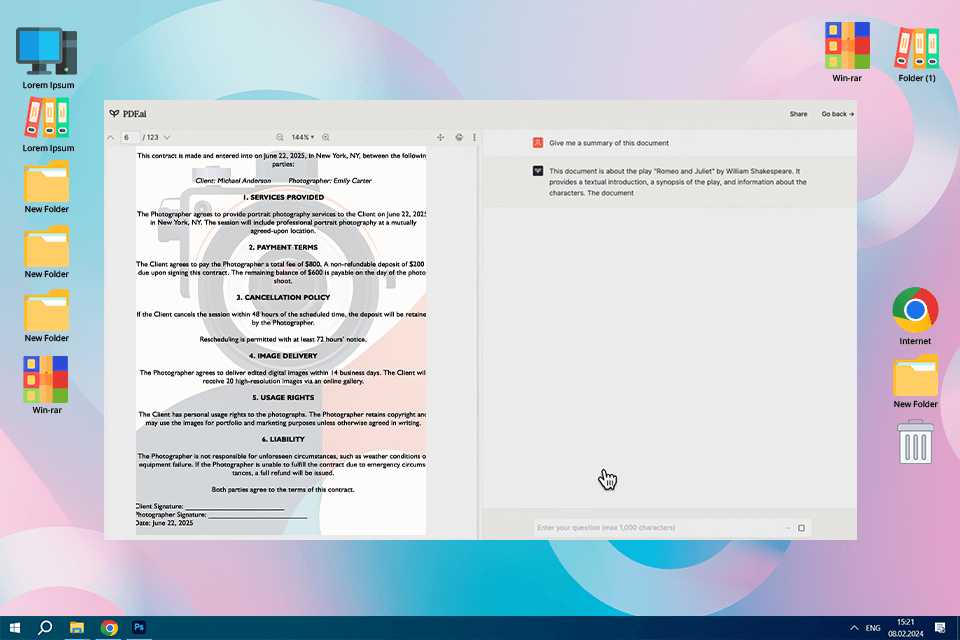Open the Win-rar icon beside Folder (1)
Viewport: 960px width, 640px height.
point(847,52)
